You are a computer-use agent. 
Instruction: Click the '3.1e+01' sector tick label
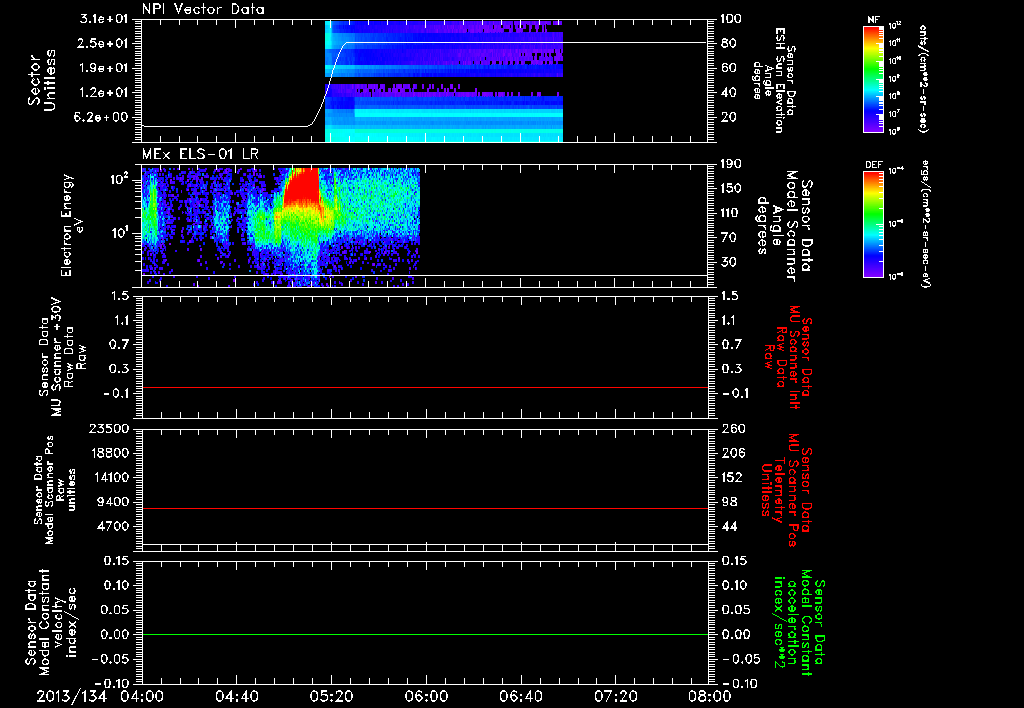point(104,19)
